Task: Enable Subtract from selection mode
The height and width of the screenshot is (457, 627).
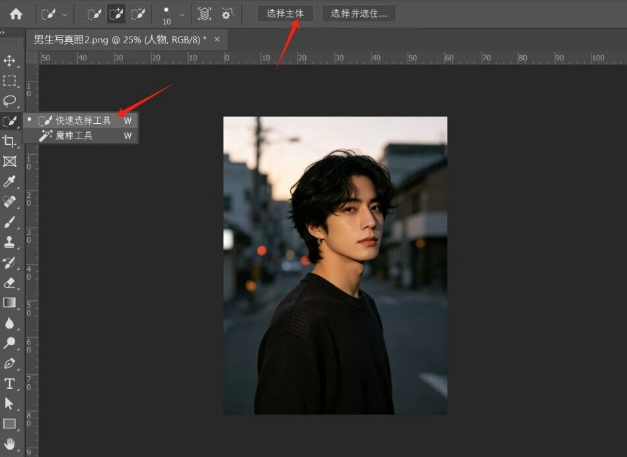Action: [138, 14]
